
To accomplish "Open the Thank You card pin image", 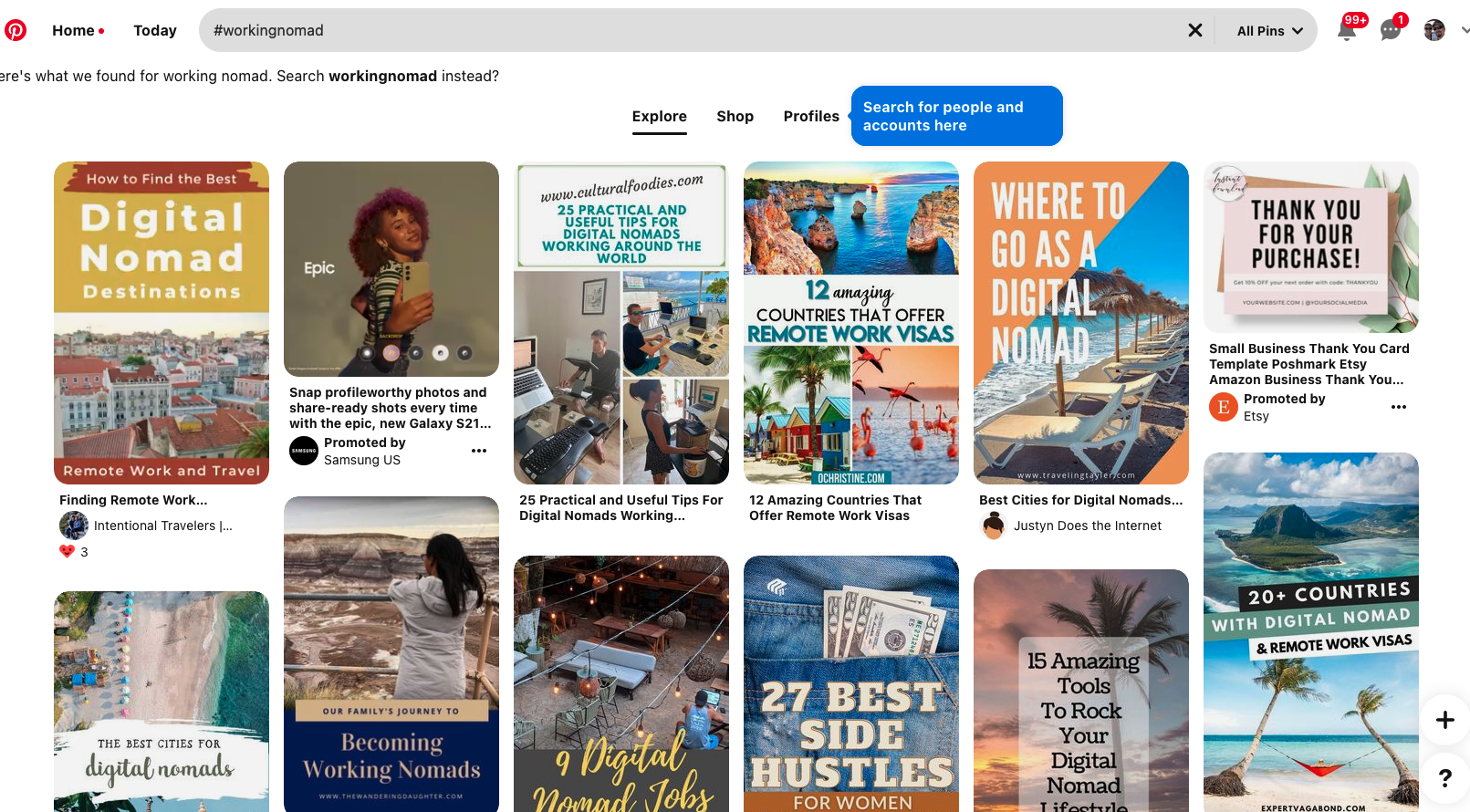I will [1311, 247].
